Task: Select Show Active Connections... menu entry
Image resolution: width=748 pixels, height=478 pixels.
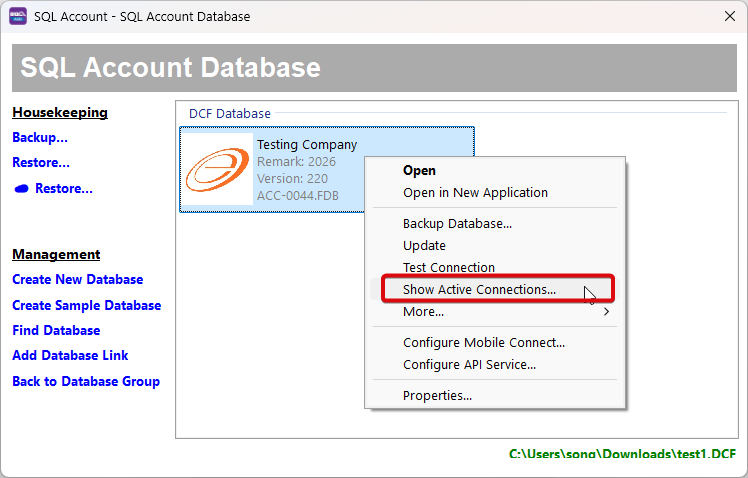Action: pyautogui.click(x=479, y=290)
